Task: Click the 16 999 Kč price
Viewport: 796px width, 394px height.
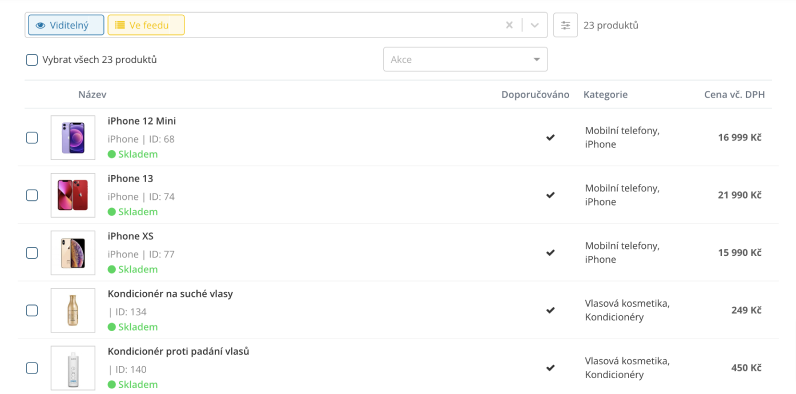Action: (740, 138)
